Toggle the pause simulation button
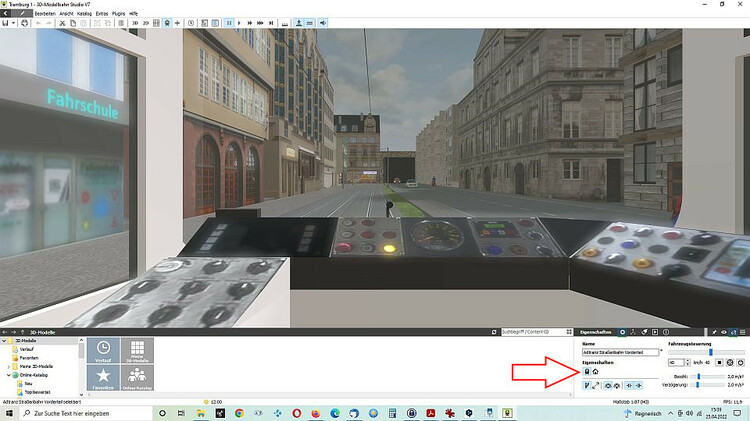 [229, 23]
